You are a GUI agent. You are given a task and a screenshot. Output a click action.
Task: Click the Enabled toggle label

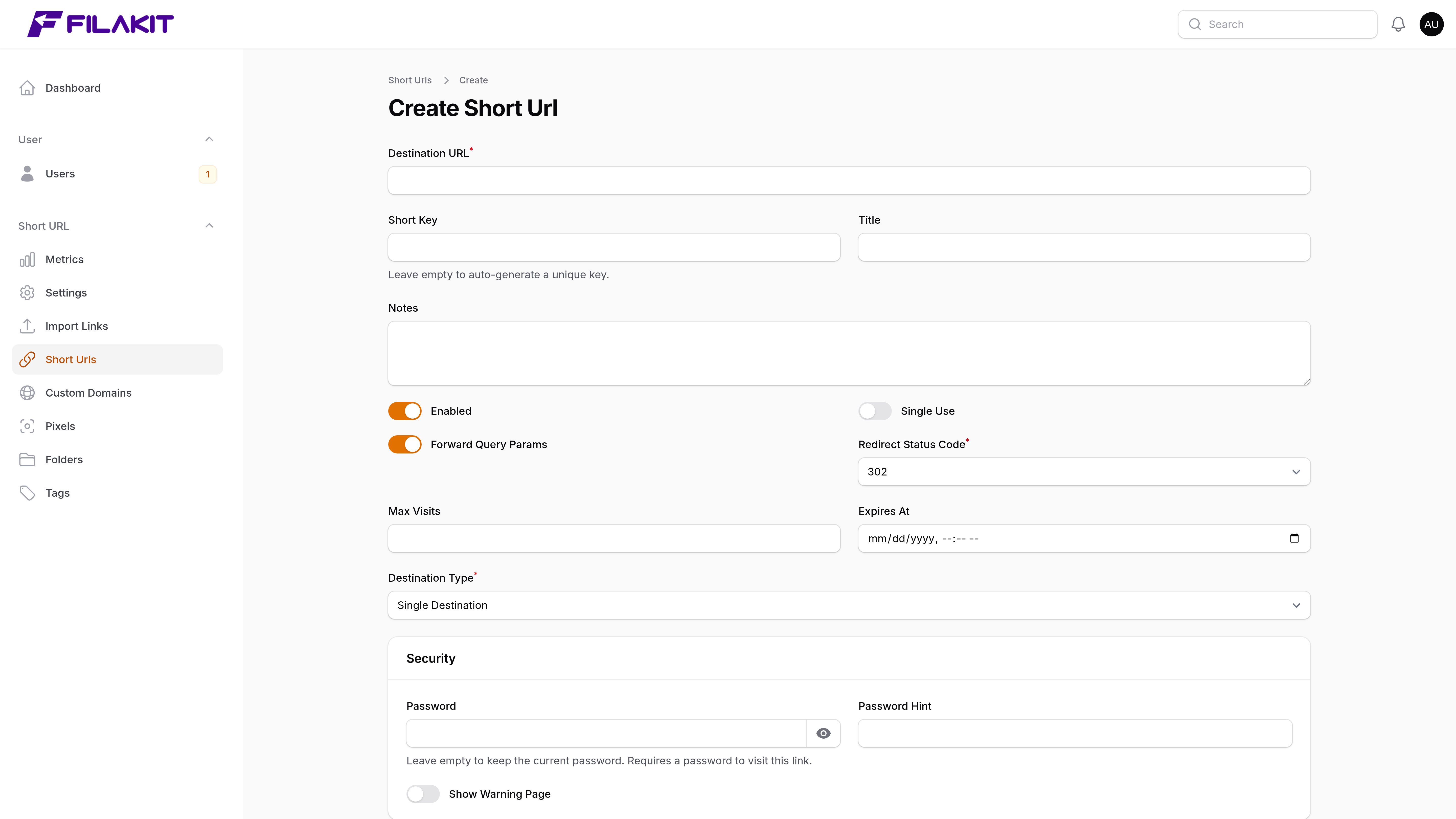tap(450, 411)
